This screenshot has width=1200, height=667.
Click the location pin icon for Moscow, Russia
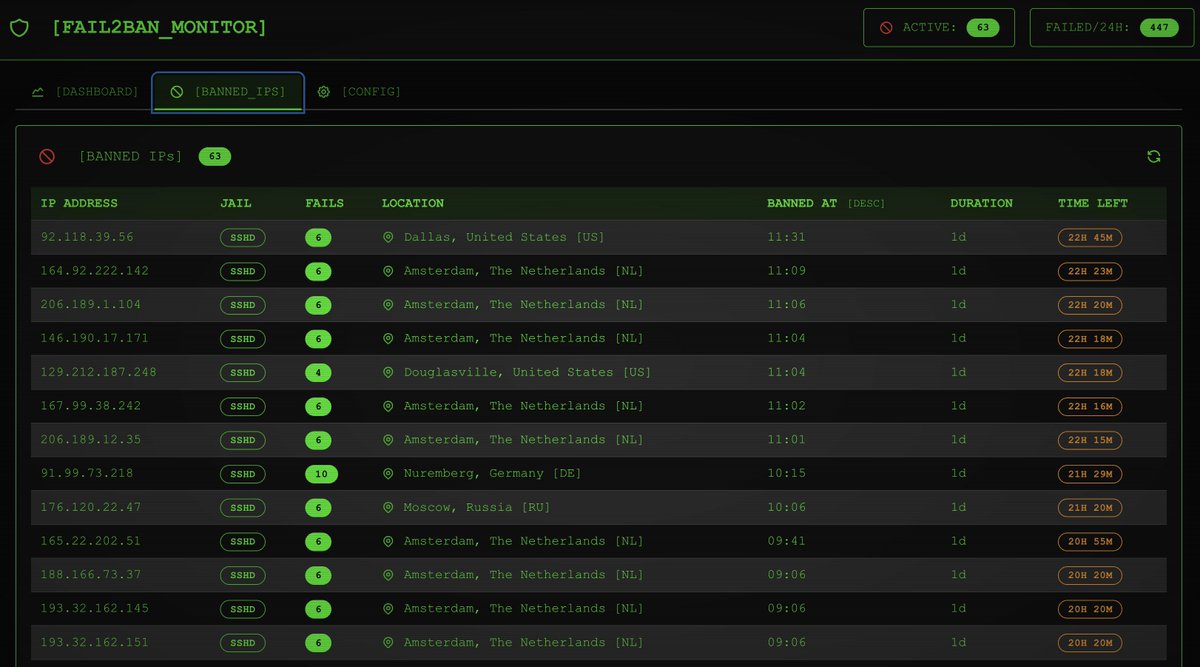(x=388, y=508)
